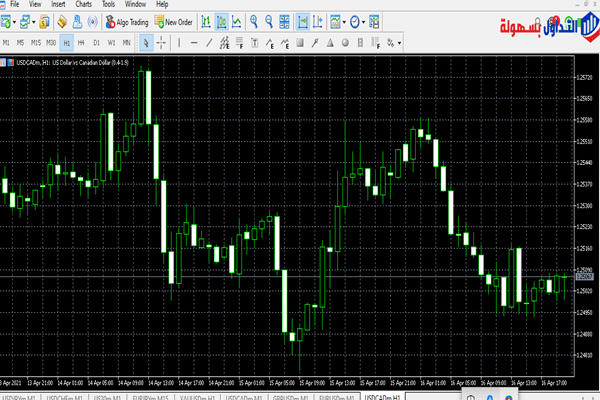600x400 pixels.
Task: Toggle chart shift from right edge
Action: [x=319, y=21]
